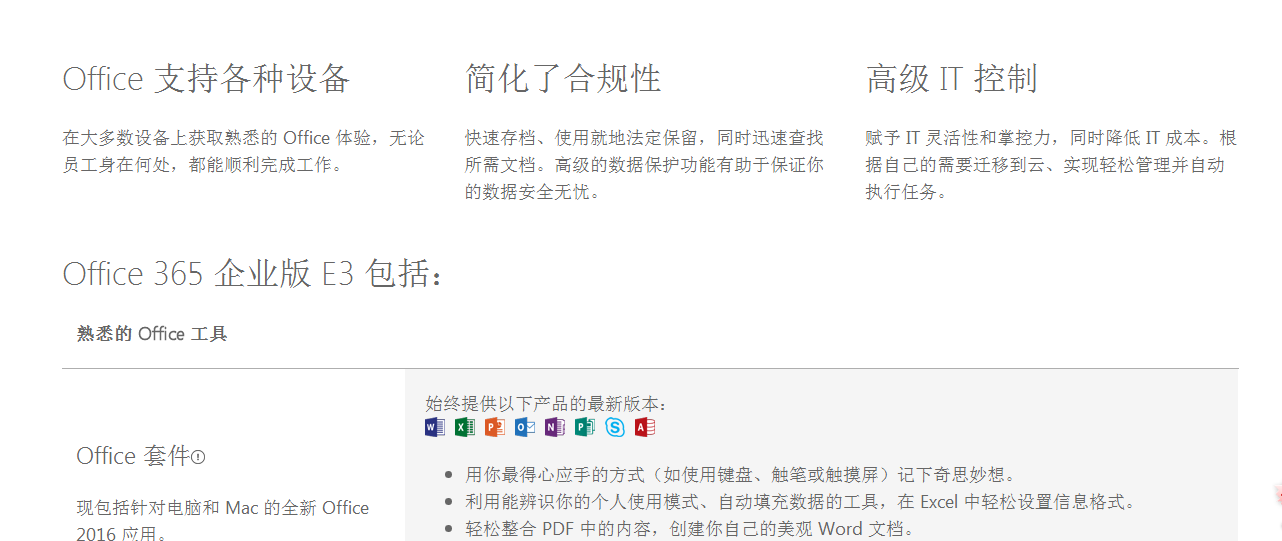Click 始终提供以下产品的最新版本 text
Screen dimensions: 1282x541
pyautogui.click(x=546, y=404)
